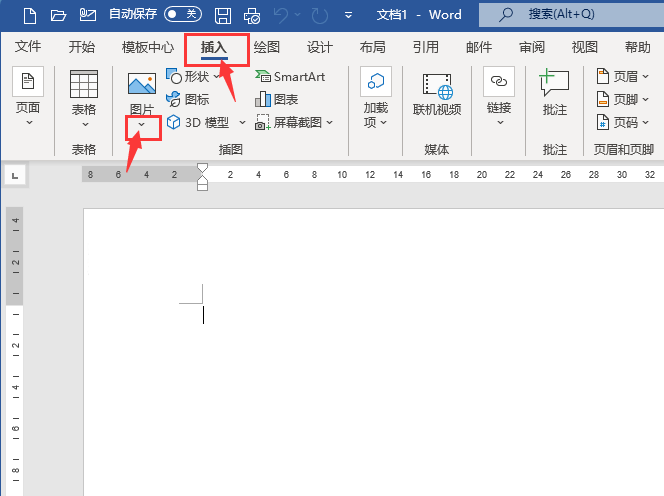664x496 pixels.
Task: Click the 加载项 (Add-ins) icon
Action: [x=376, y=81]
